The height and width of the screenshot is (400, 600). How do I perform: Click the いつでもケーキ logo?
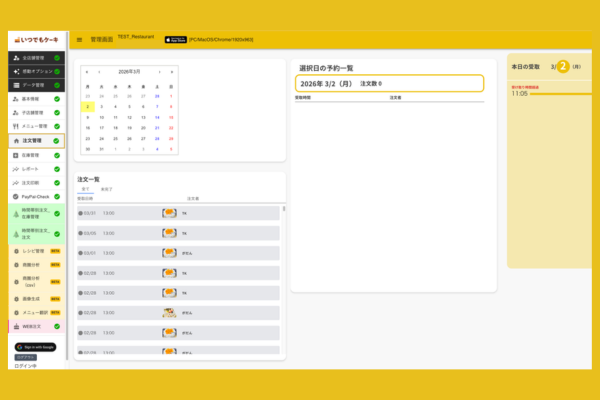click(x=36, y=39)
